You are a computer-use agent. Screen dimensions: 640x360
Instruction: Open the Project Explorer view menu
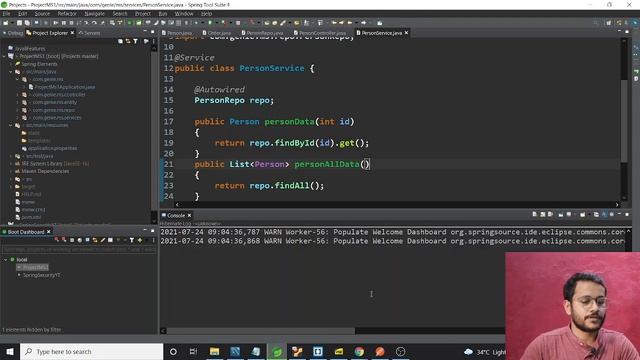click(x=153, y=41)
